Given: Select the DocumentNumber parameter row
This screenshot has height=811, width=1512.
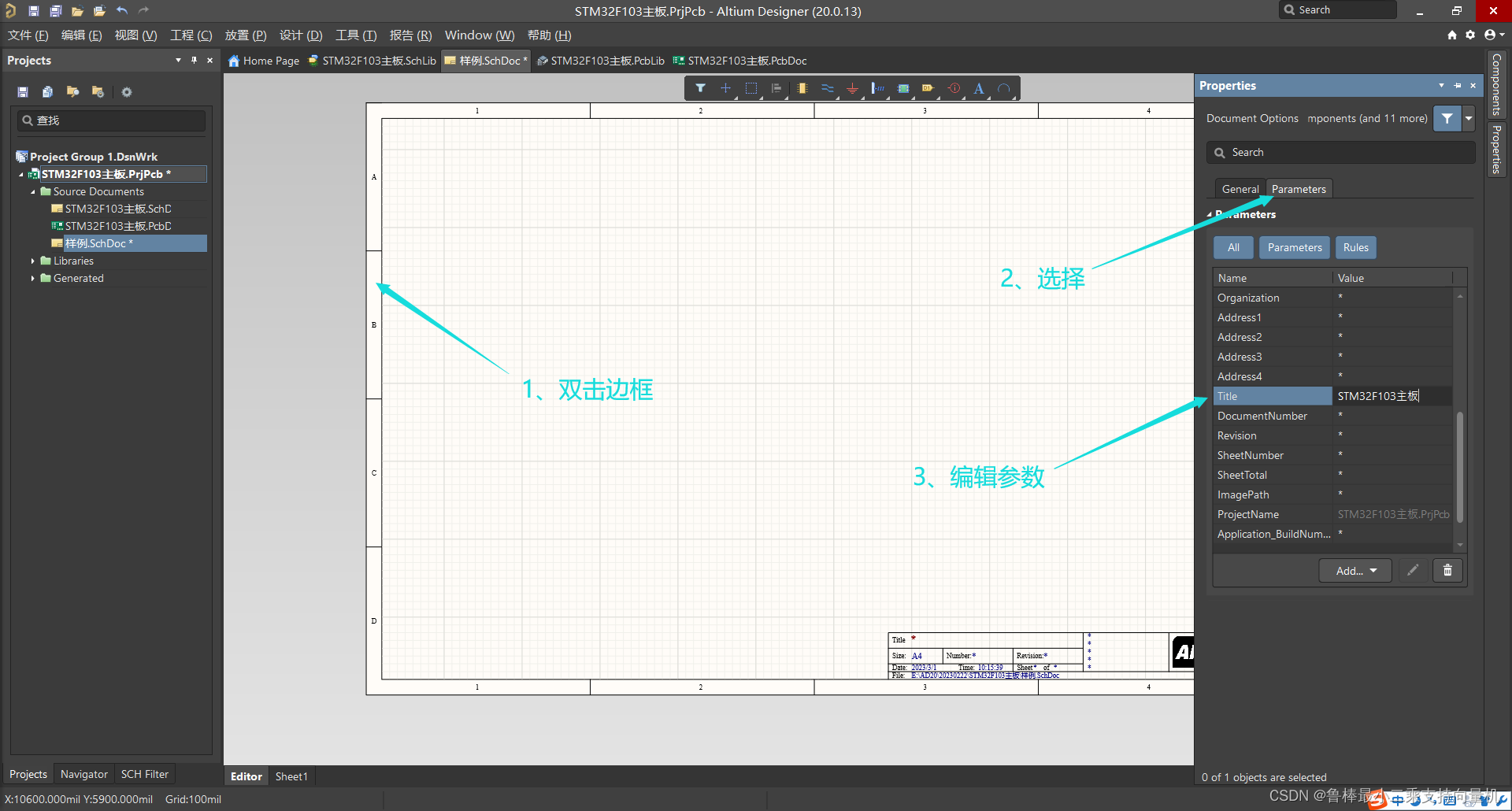Looking at the screenshot, I should pos(1332,416).
